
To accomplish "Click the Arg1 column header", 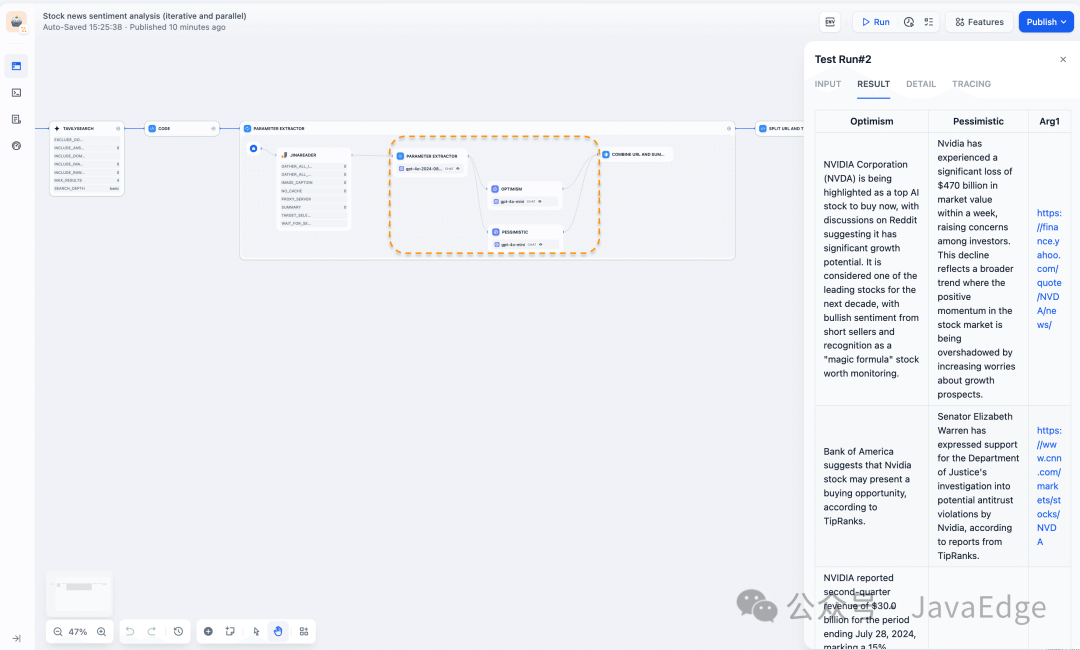I will click(x=1049, y=121).
